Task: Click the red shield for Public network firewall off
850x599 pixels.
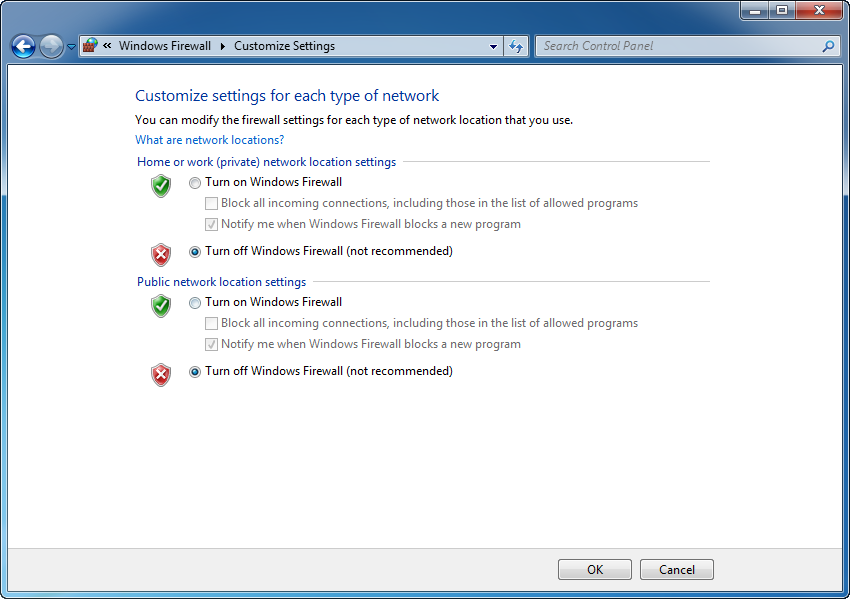Action: point(160,375)
